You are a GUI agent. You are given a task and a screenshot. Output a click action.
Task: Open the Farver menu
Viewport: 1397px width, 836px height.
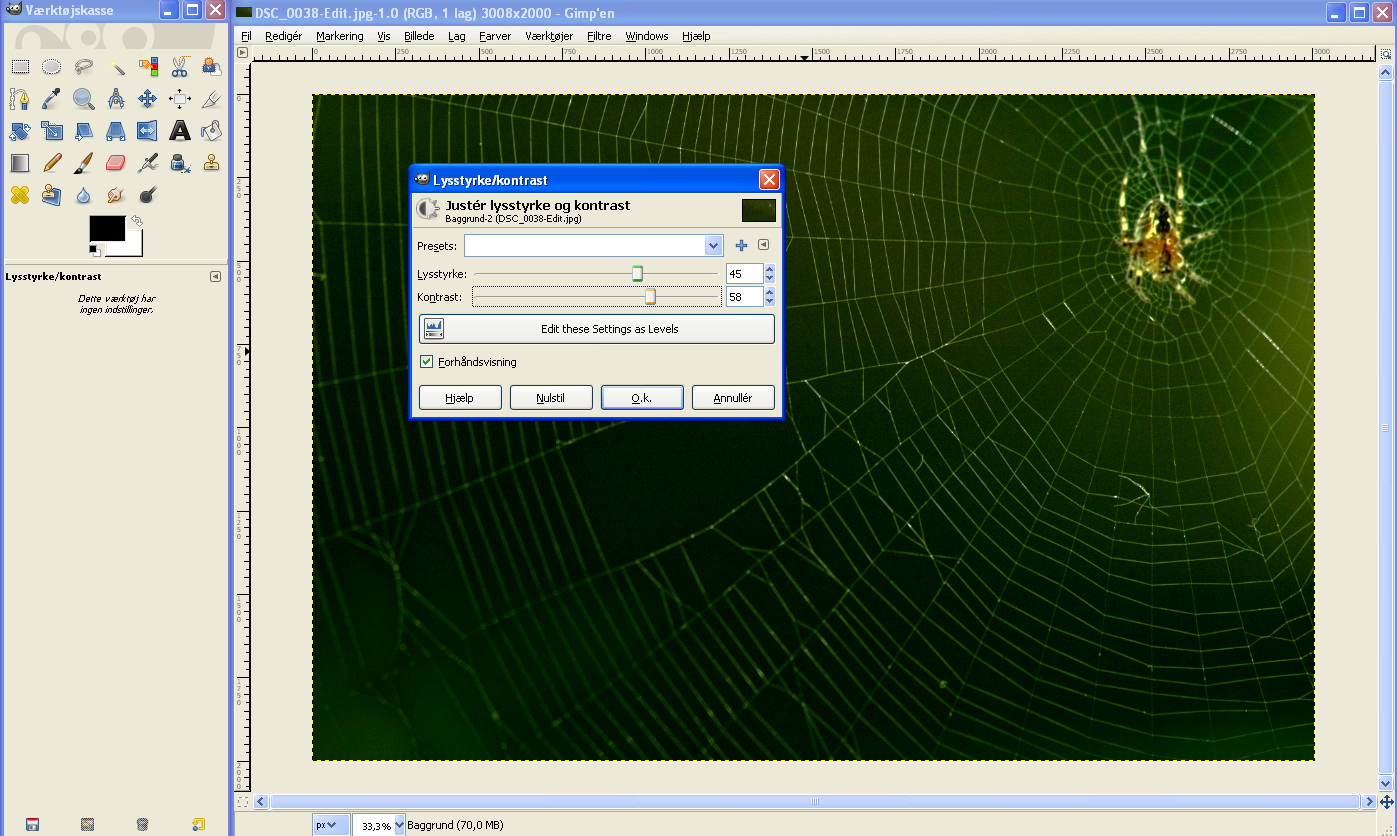(x=494, y=36)
